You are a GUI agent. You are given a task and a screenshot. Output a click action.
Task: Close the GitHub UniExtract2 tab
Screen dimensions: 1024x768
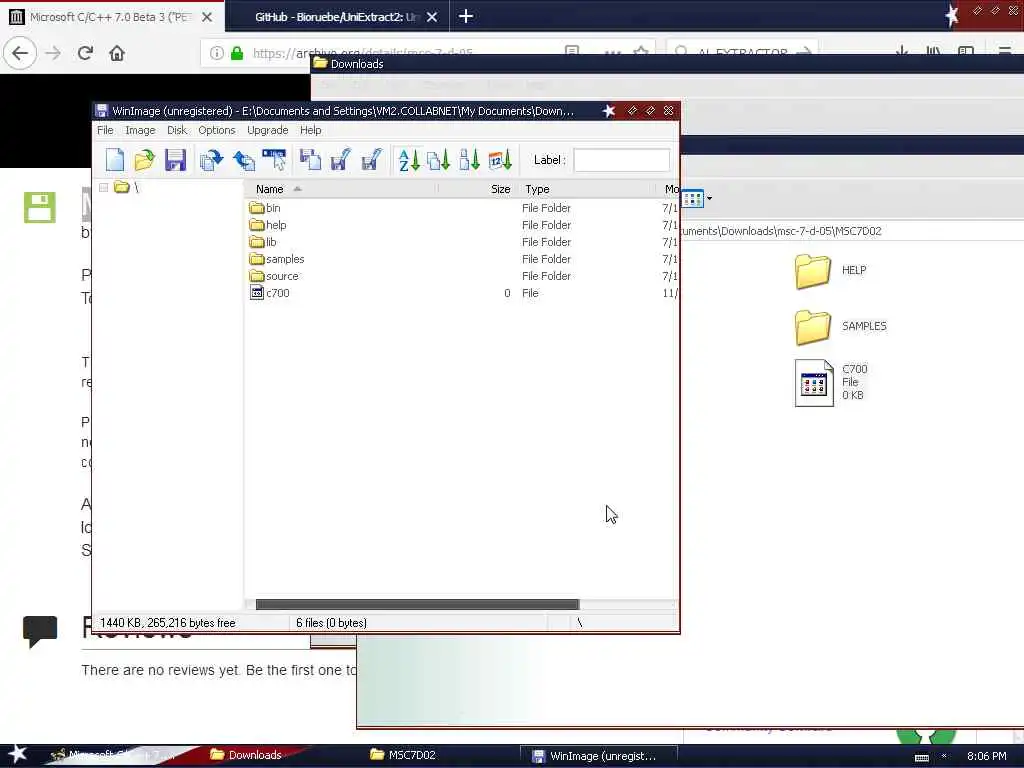[x=432, y=17]
